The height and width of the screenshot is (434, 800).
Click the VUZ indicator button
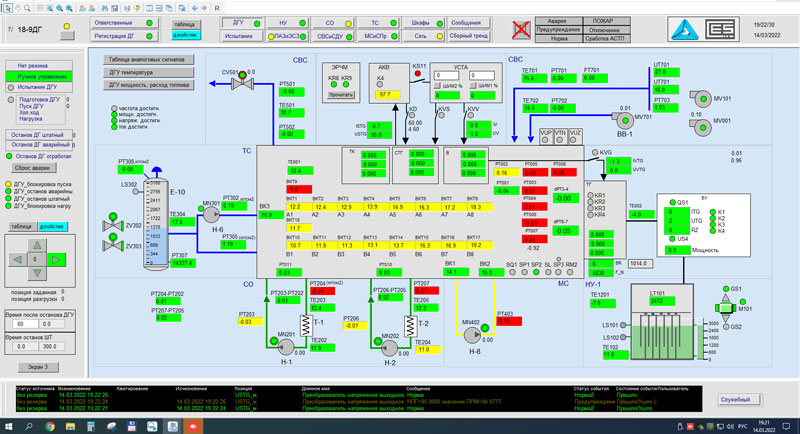tap(575, 136)
